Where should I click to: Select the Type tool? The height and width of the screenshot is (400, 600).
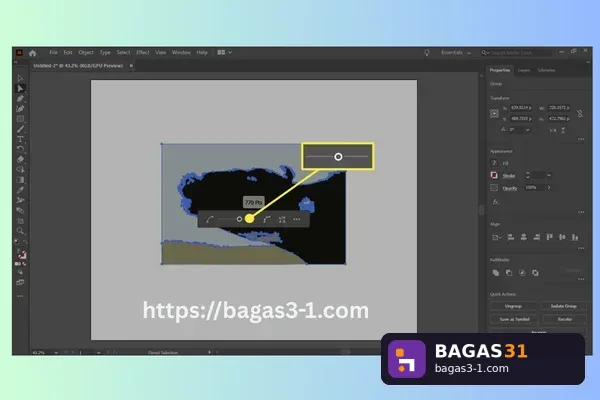pyautogui.click(x=20, y=139)
